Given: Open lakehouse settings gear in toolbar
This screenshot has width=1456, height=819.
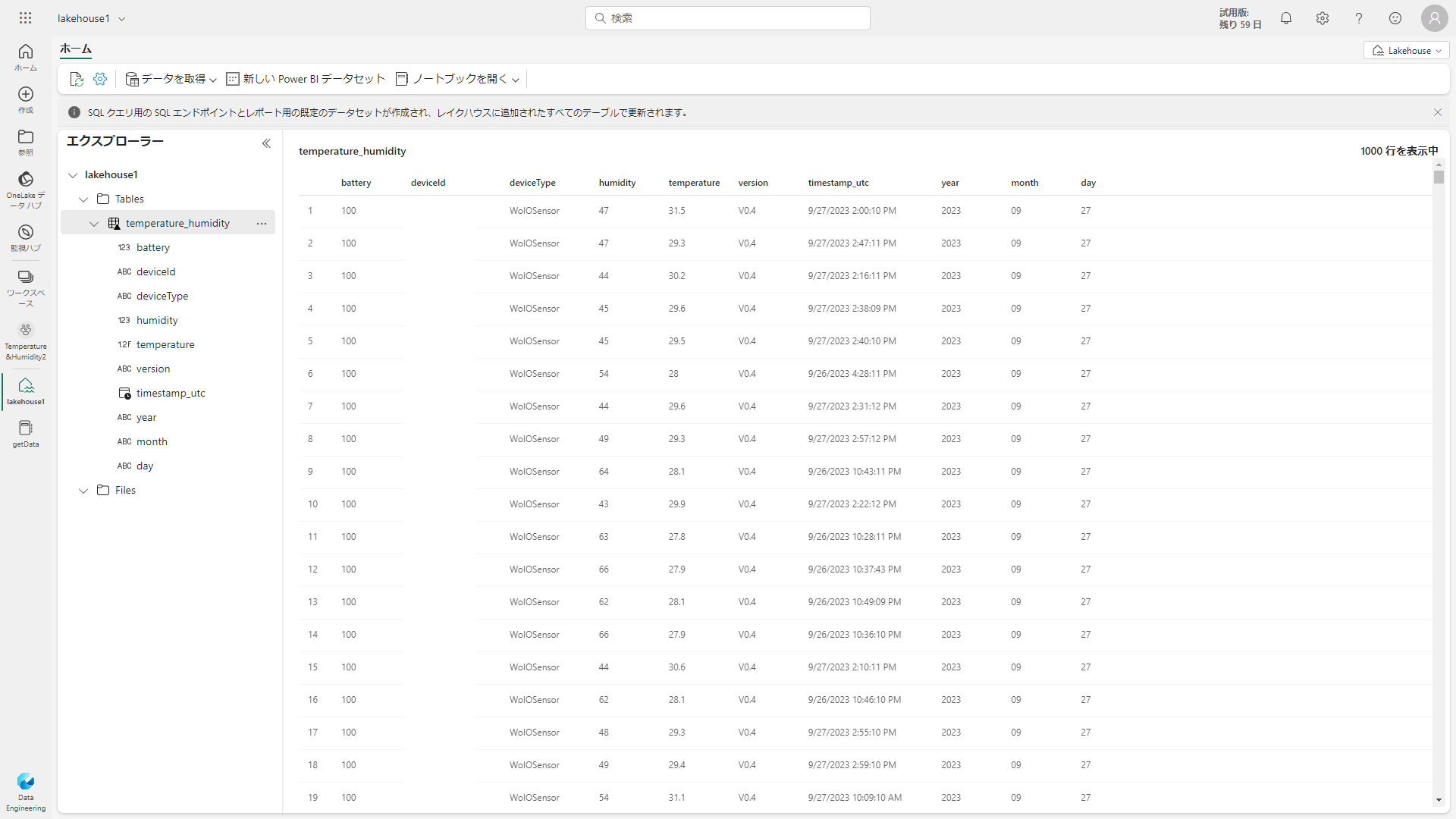Looking at the screenshot, I should pos(100,79).
